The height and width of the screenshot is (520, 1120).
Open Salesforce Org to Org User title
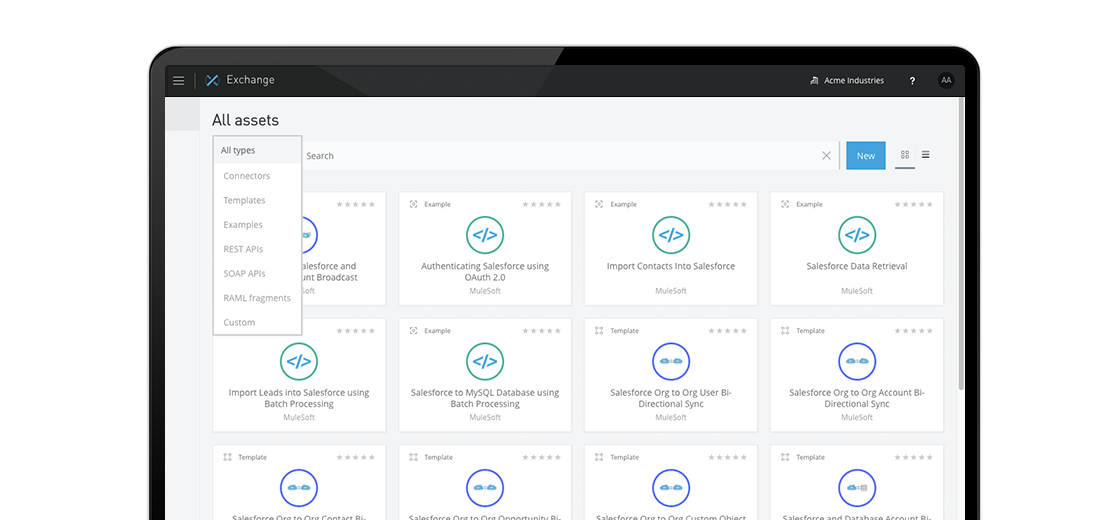[x=671, y=399]
